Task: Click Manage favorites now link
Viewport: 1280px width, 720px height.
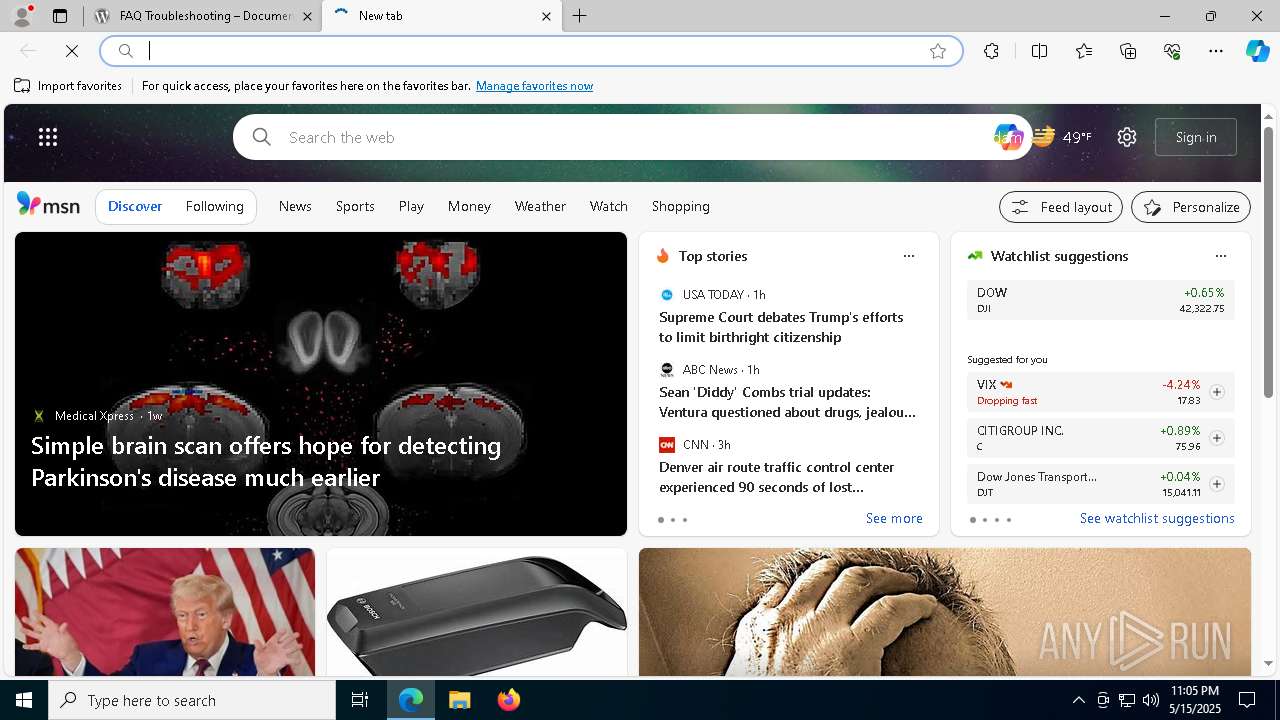Action: (534, 86)
